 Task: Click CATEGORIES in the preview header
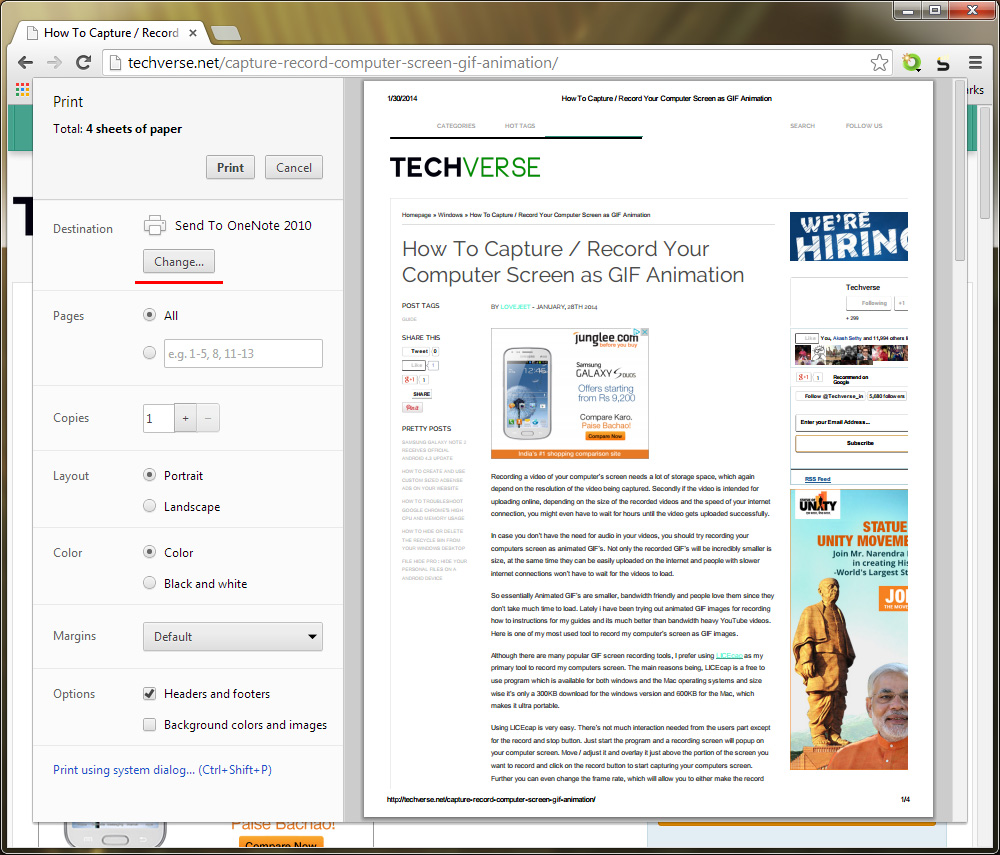click(x=456, y=126)
